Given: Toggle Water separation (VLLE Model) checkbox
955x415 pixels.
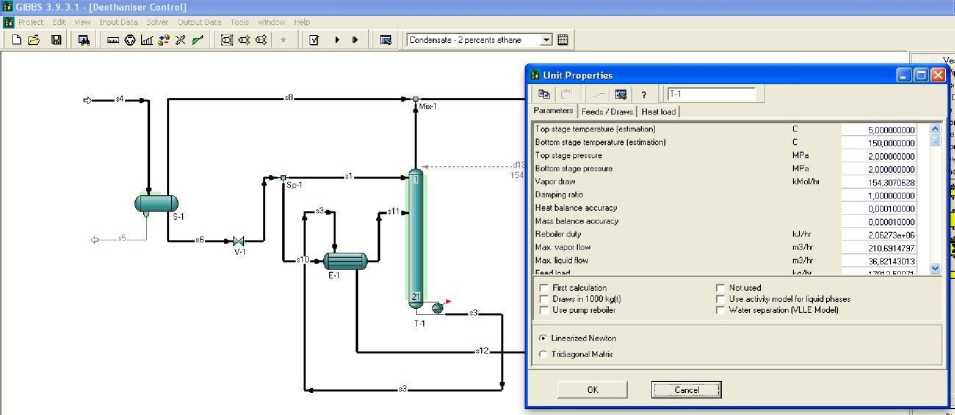Looking at the screenshot, I should tap(721, 310).
